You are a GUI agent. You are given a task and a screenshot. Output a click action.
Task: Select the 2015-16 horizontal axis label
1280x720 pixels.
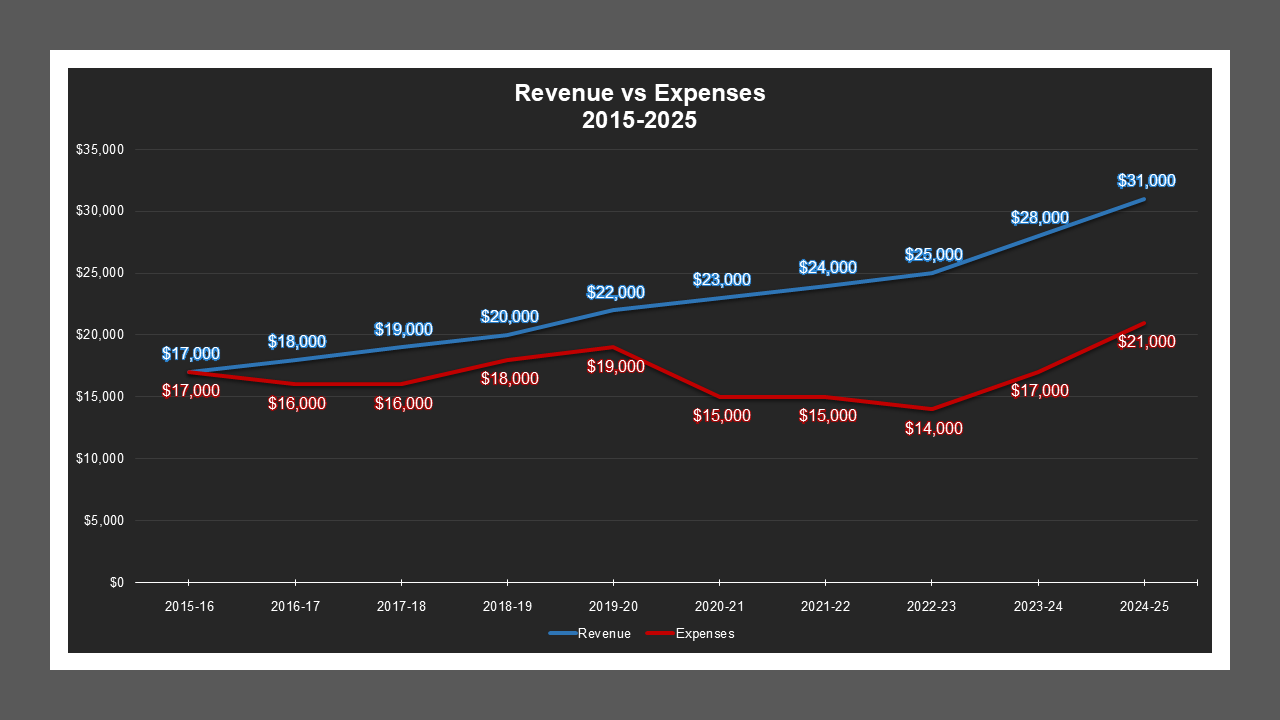click(190, 605)
